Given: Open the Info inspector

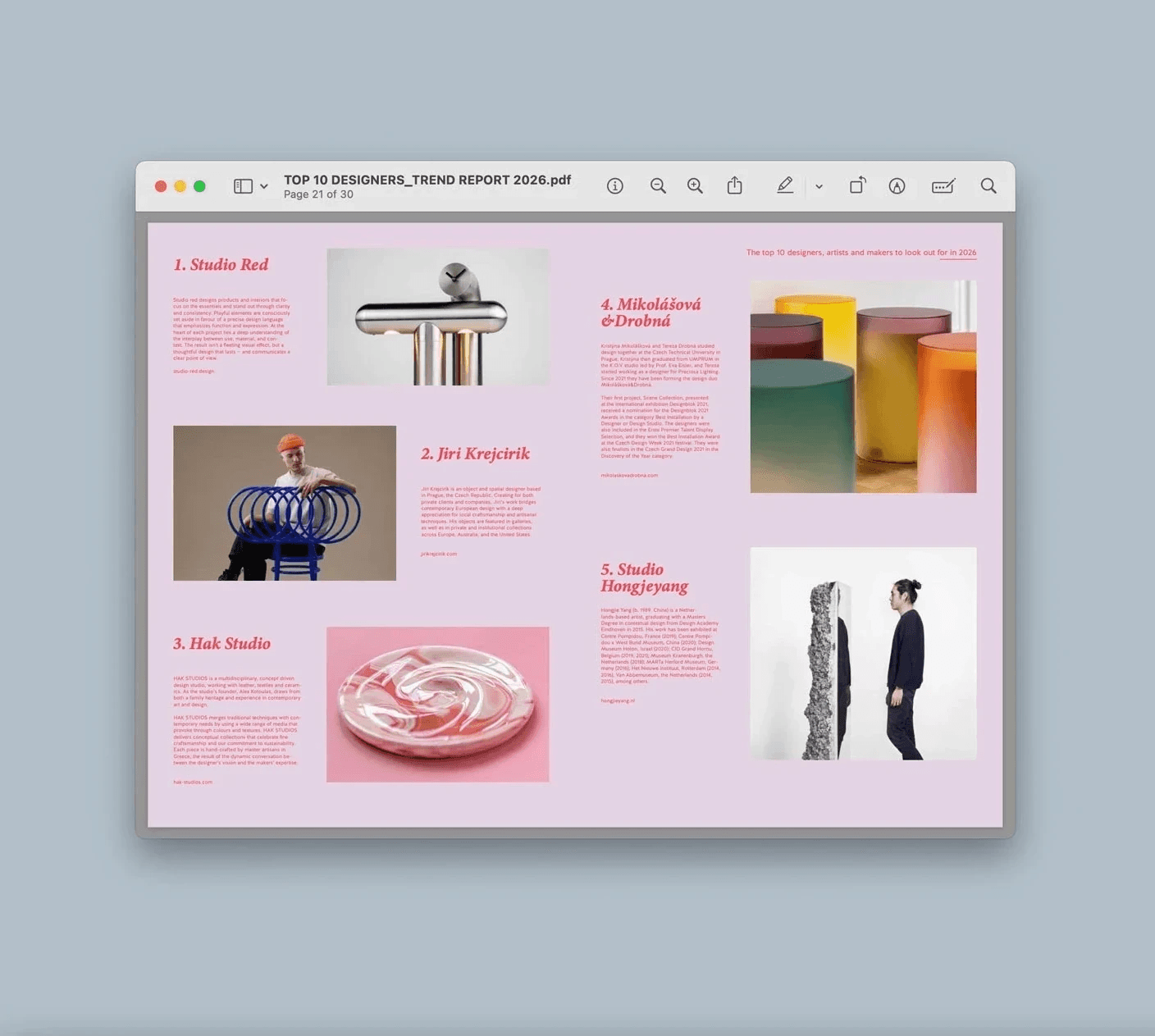Looking at the screenshot, I should 614,185.
